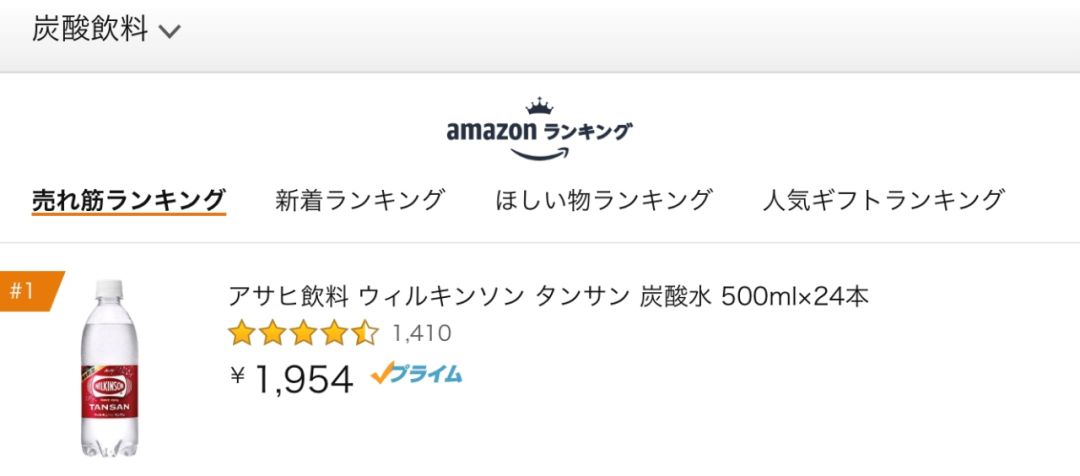1080x476 pixels.
Task: Click the orange #1 rank badge
Action: point(26,291)
